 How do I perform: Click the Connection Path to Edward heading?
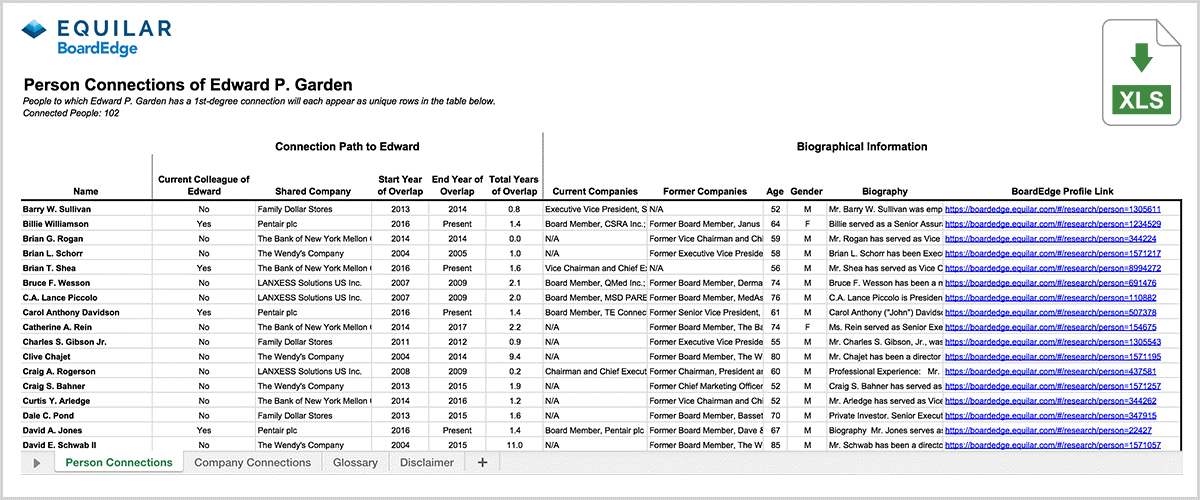pos(347,147)
